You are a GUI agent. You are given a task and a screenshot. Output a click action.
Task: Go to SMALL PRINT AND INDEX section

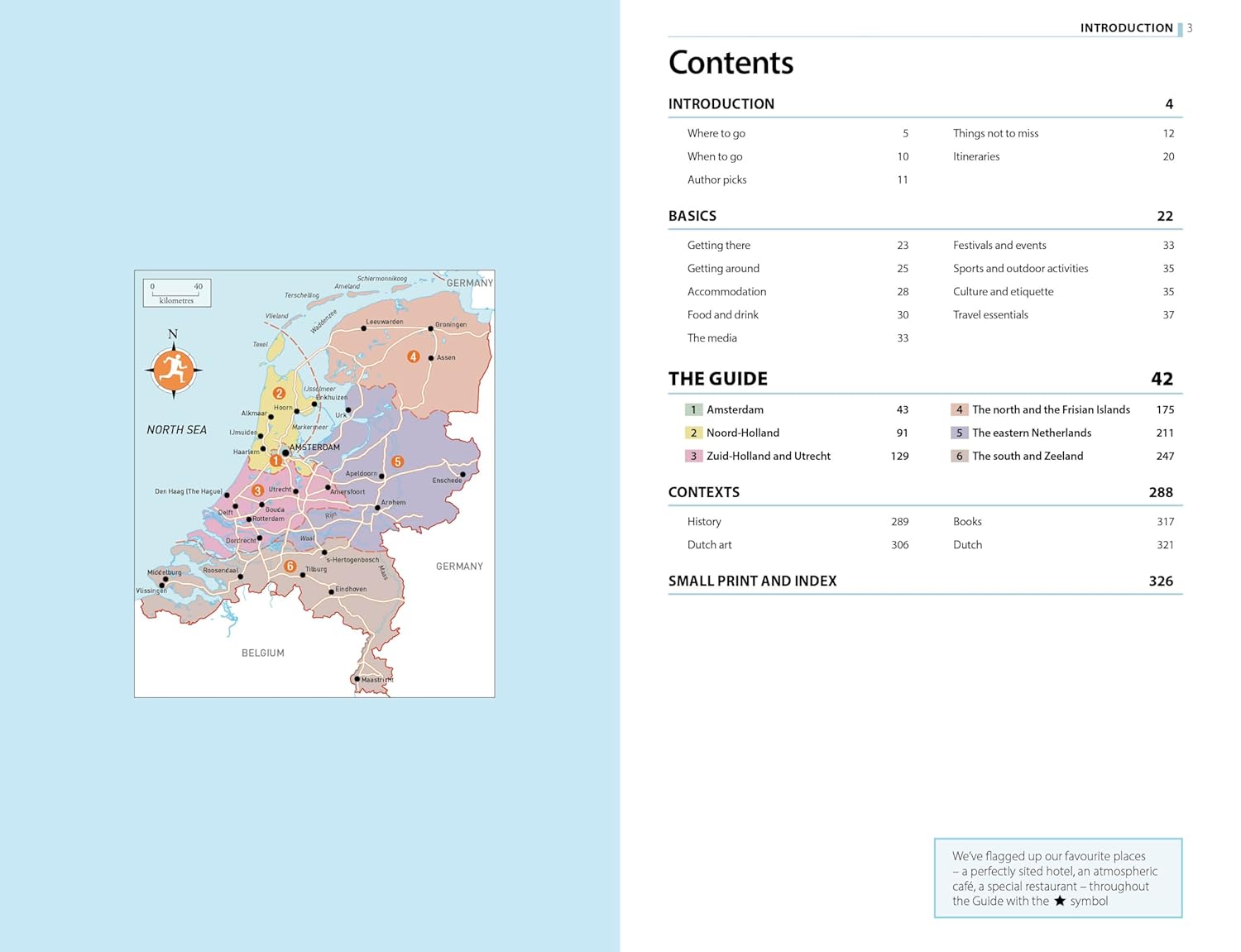tap(752, 581)
